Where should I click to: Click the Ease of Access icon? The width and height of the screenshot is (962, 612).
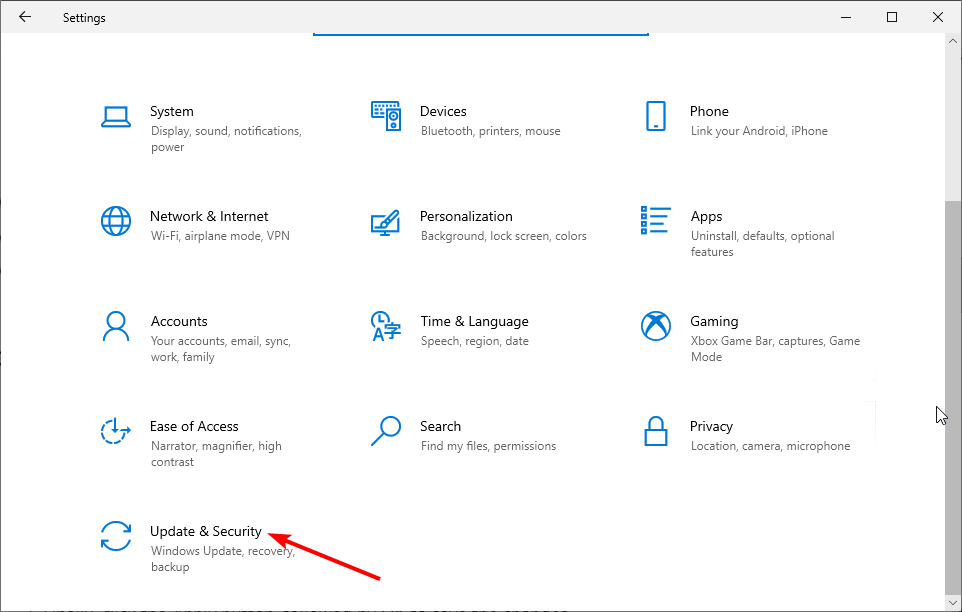(116, 431)
